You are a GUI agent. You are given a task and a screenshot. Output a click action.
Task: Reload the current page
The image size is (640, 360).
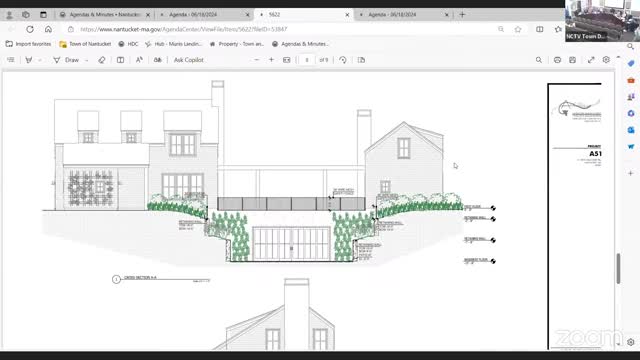click(x=30, y=29)
